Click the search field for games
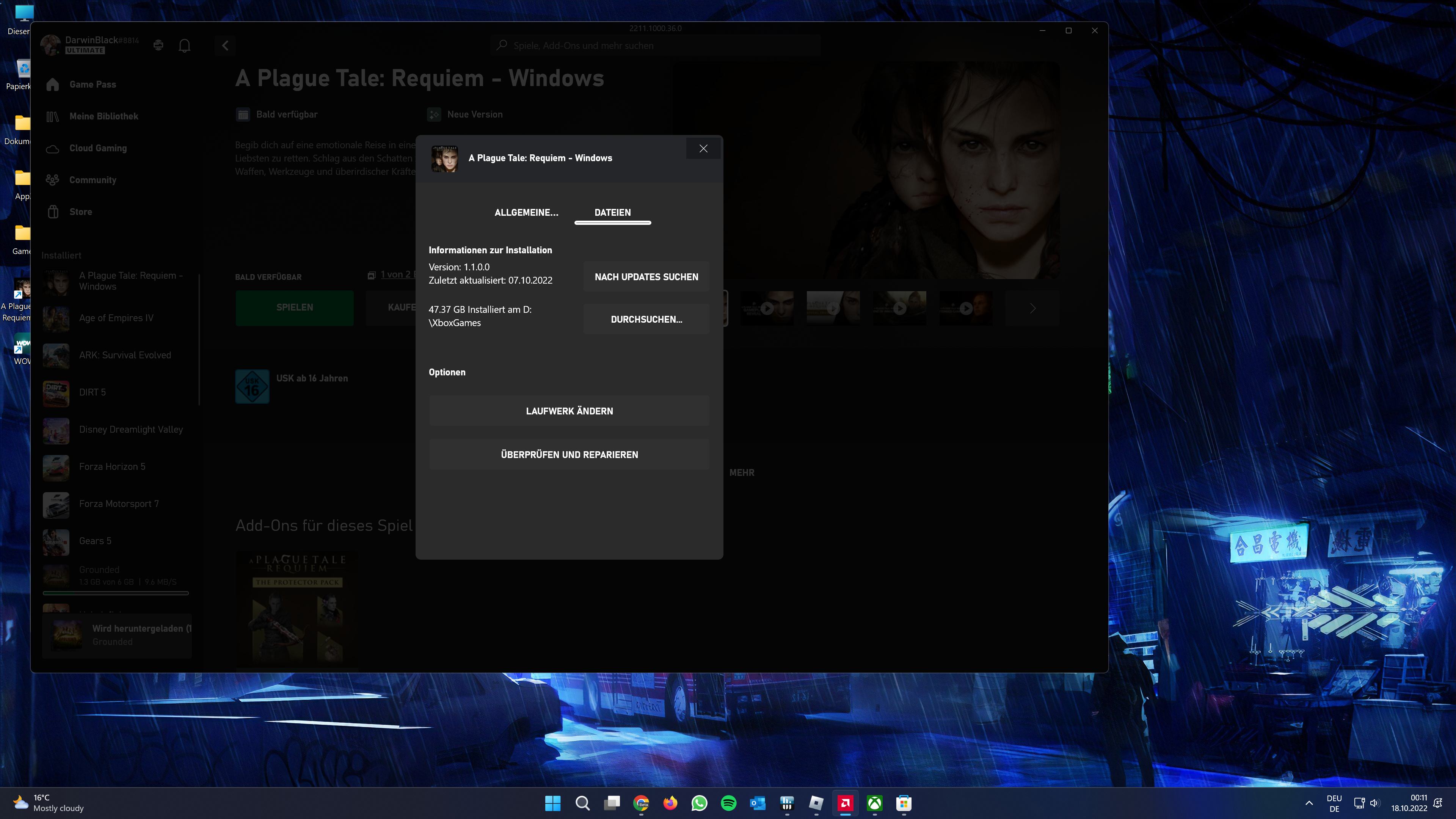This screenshot has width=1456, height=819. tap(656, 46)
